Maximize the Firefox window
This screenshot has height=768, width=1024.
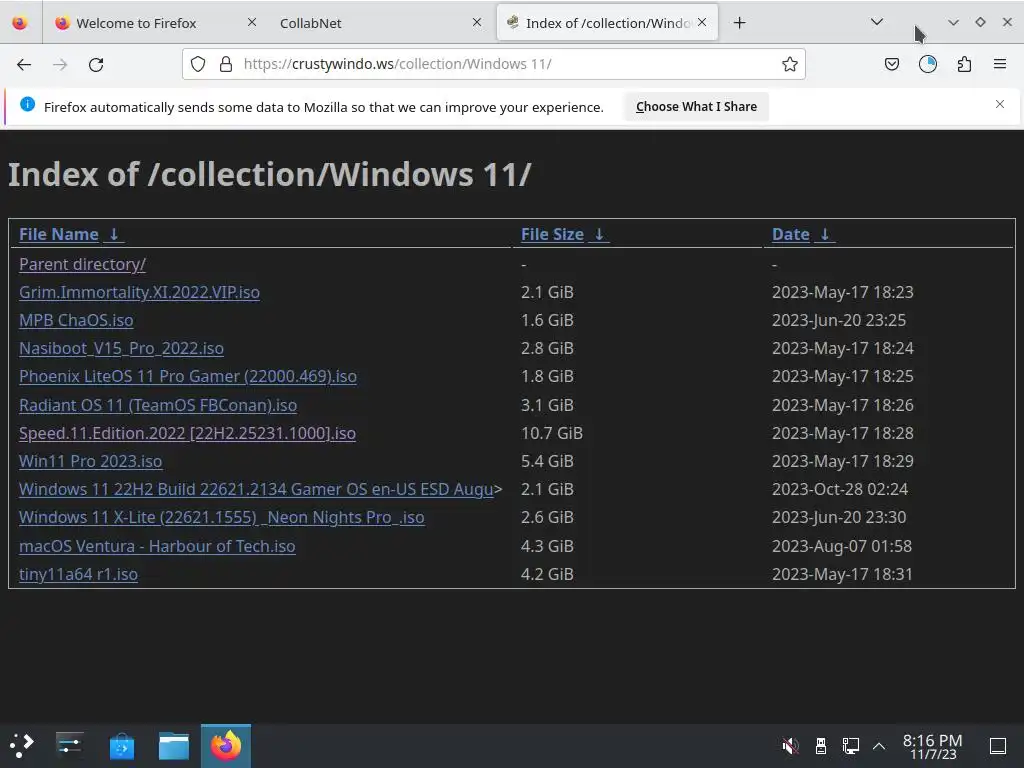click(x=980, y=22)
